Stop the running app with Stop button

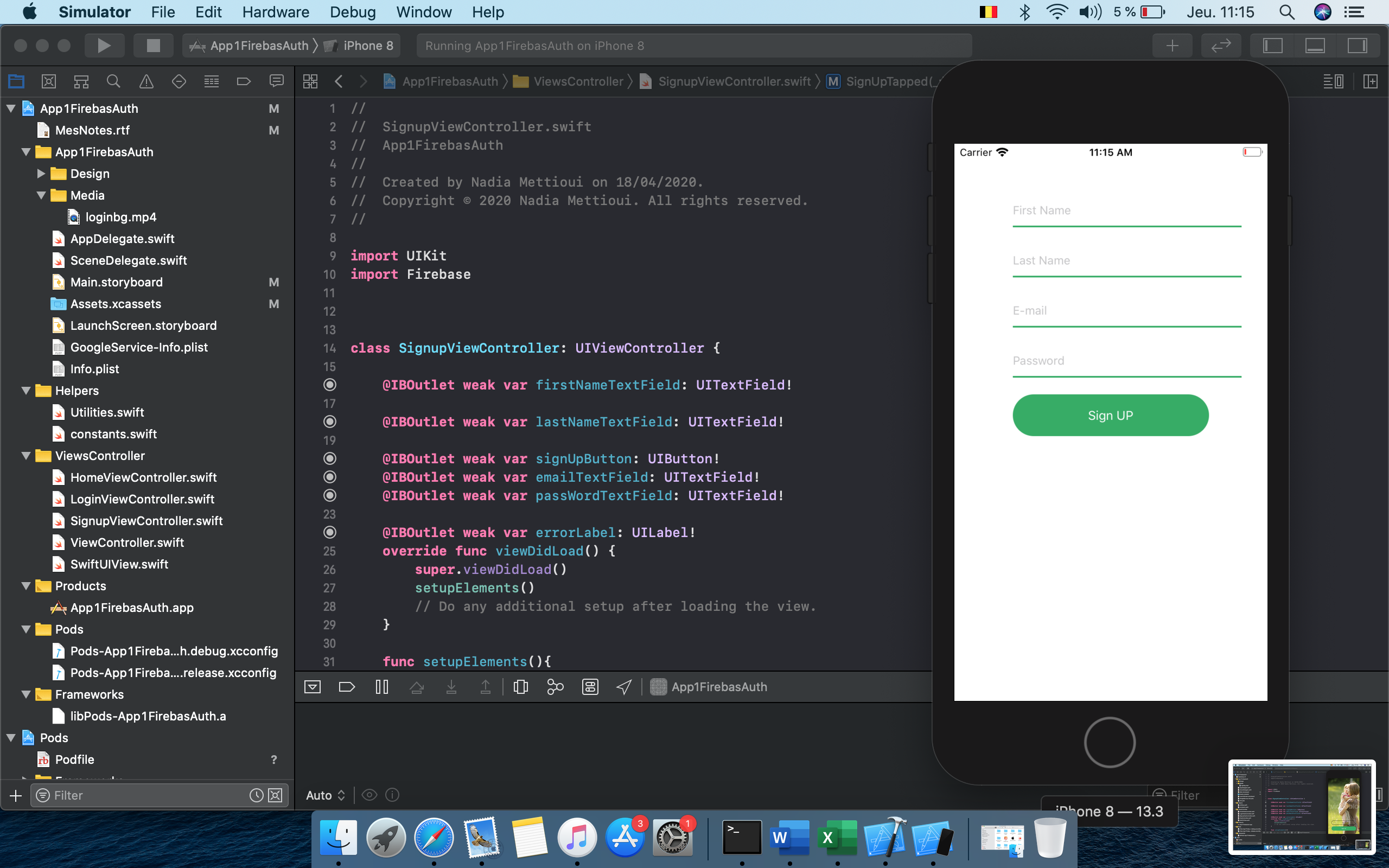153,46
